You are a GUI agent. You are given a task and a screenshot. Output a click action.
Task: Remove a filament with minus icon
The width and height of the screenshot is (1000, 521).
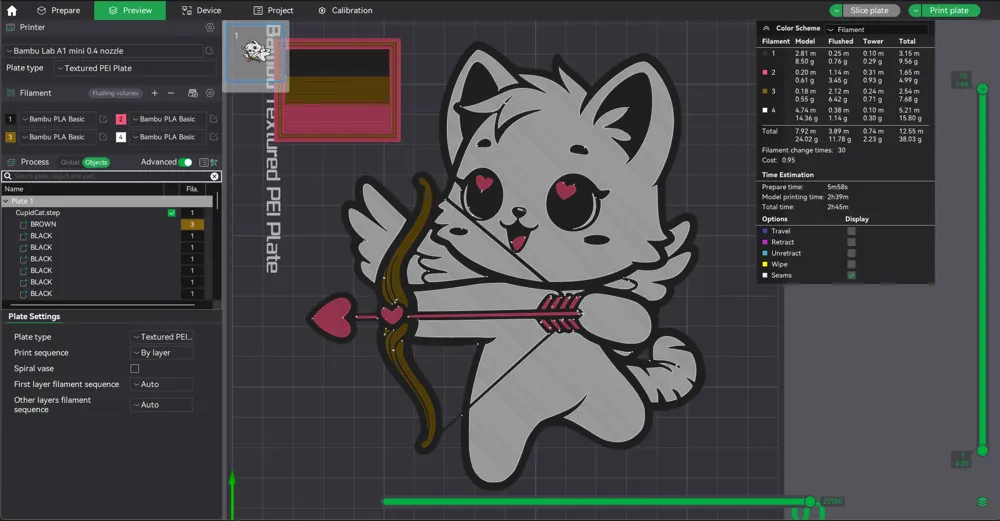(171, 93)
